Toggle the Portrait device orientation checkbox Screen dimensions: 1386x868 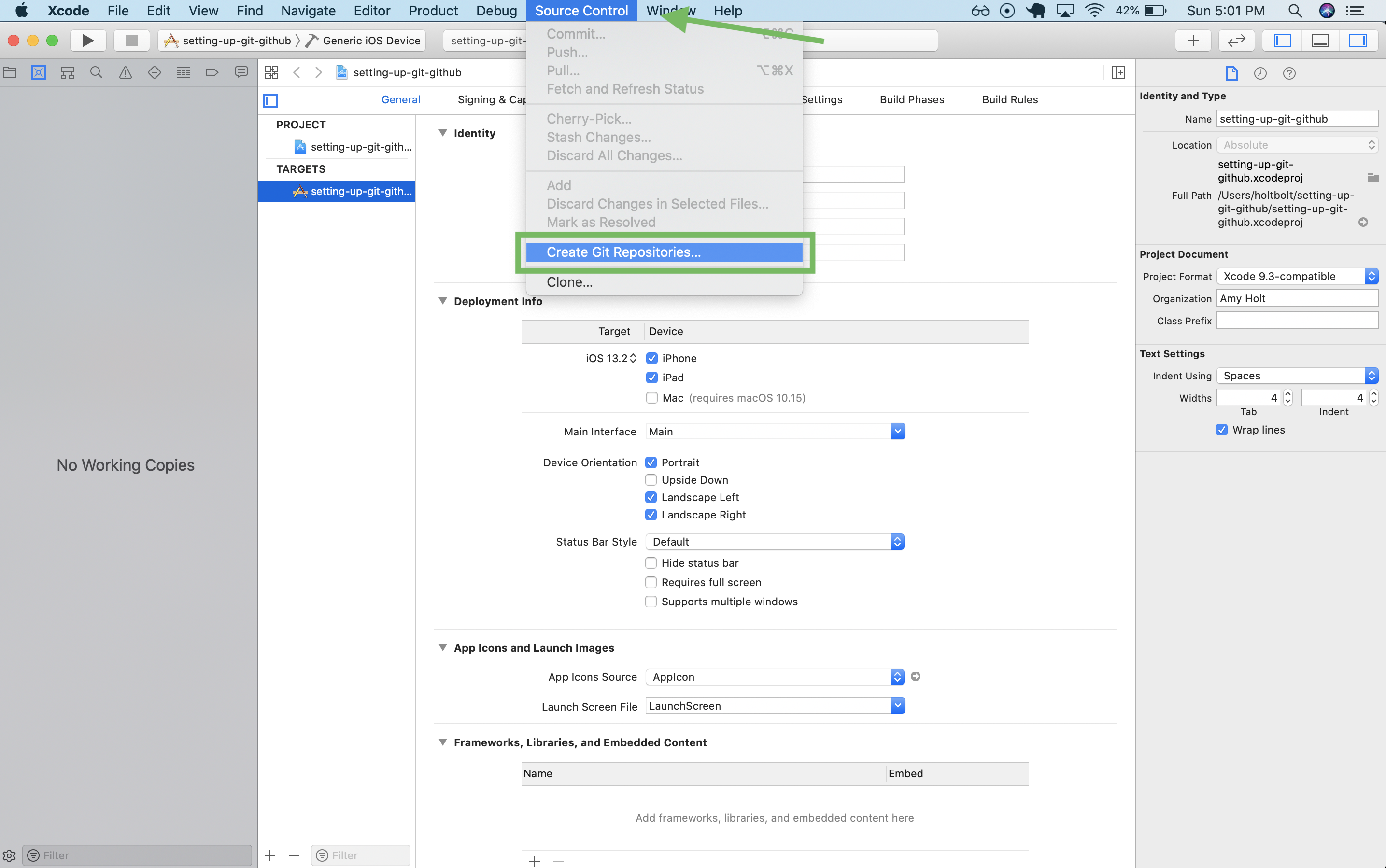pos(651,461)
